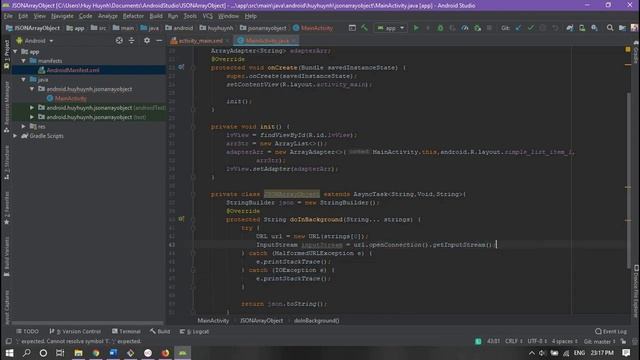Click scroll-from-source target icon in Project panel
Image resolution: width=640 pixels, height=360 pixels.
click(x=119, y=40)
